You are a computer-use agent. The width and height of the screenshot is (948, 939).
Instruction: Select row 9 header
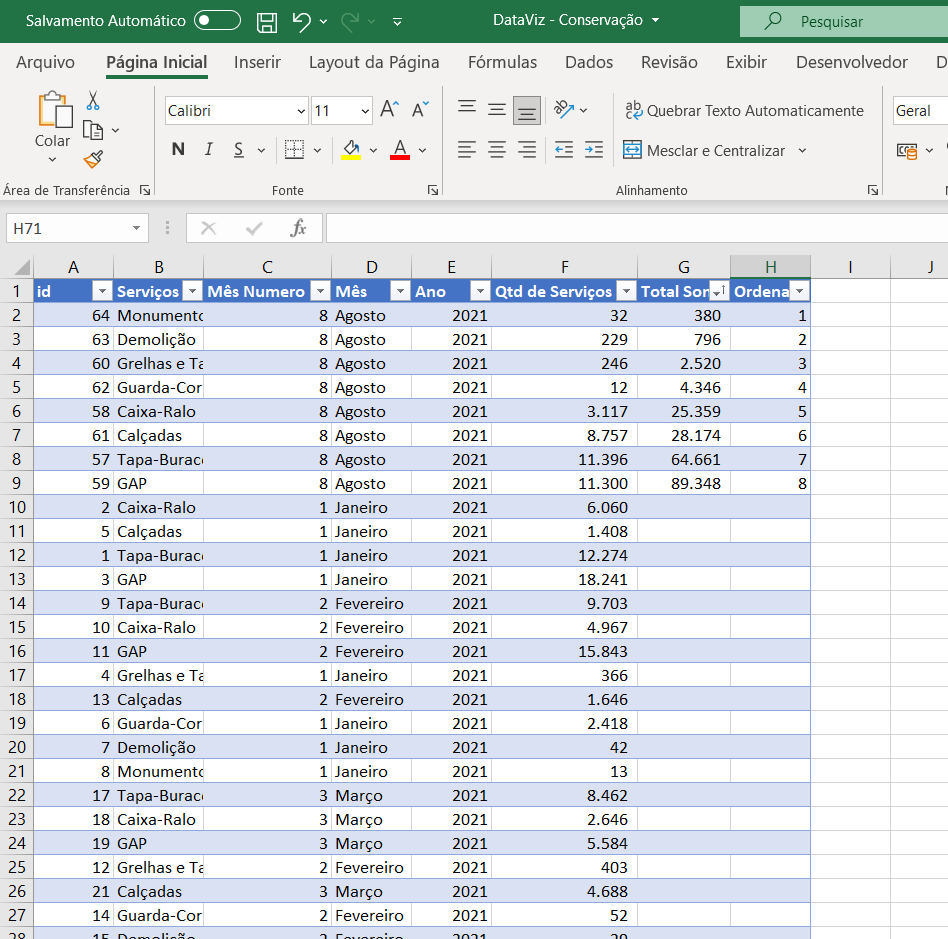[x=16, y=484]
